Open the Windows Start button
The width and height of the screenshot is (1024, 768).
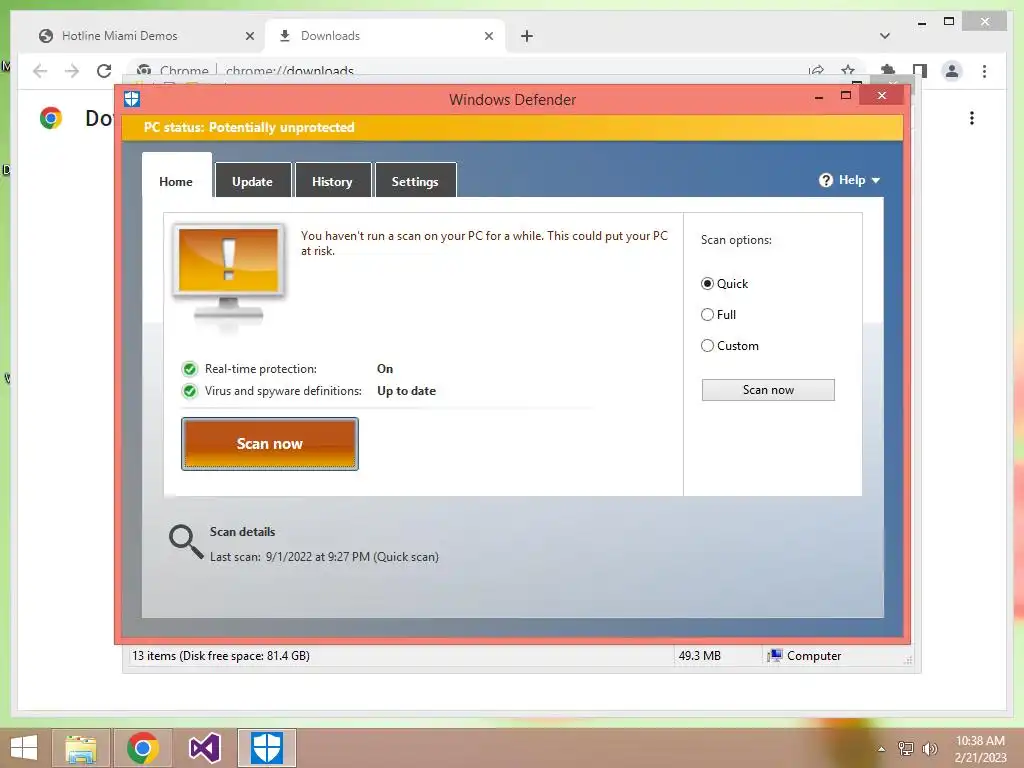[x=24, y=748]
